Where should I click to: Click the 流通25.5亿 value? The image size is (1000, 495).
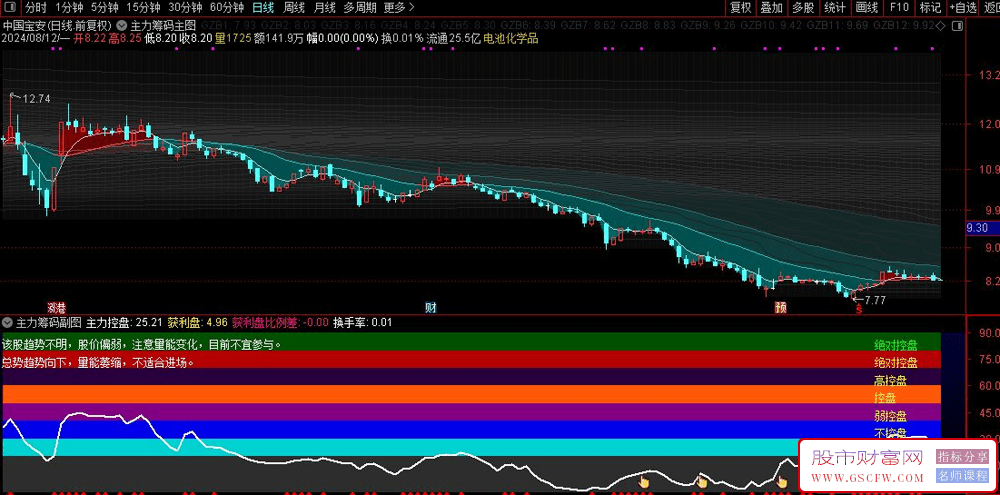click(453, 38)
